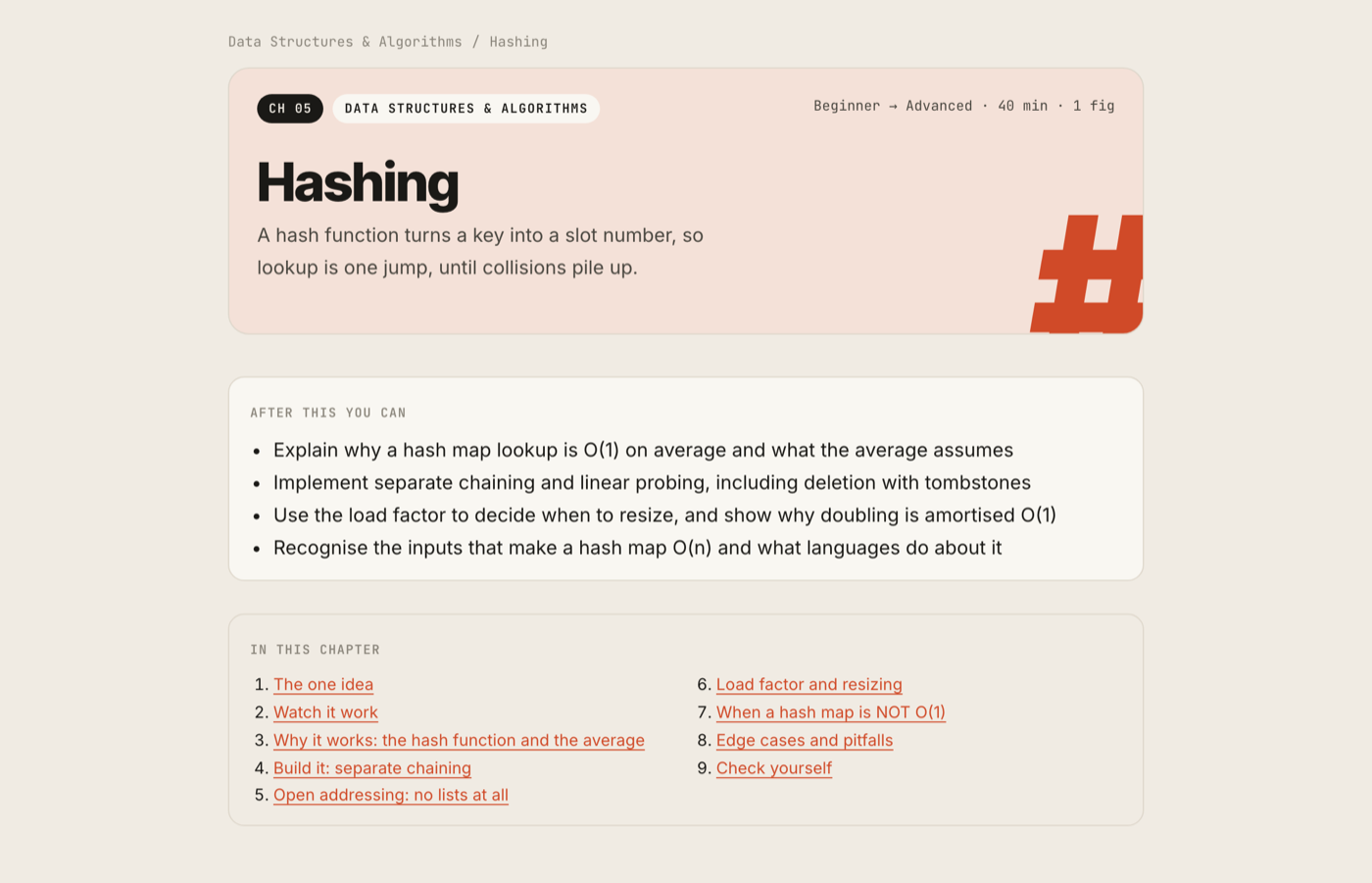Click bullet 'Explain why a hash map lookup is O(1)'
This screenshot has width=1372, height=883.
coord(643,450)
